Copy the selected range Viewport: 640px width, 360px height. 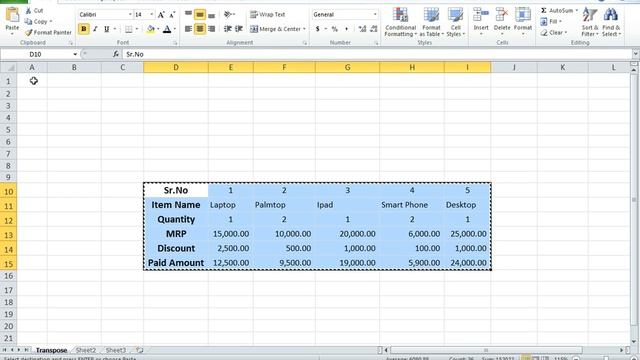click(x=38, y=21)
